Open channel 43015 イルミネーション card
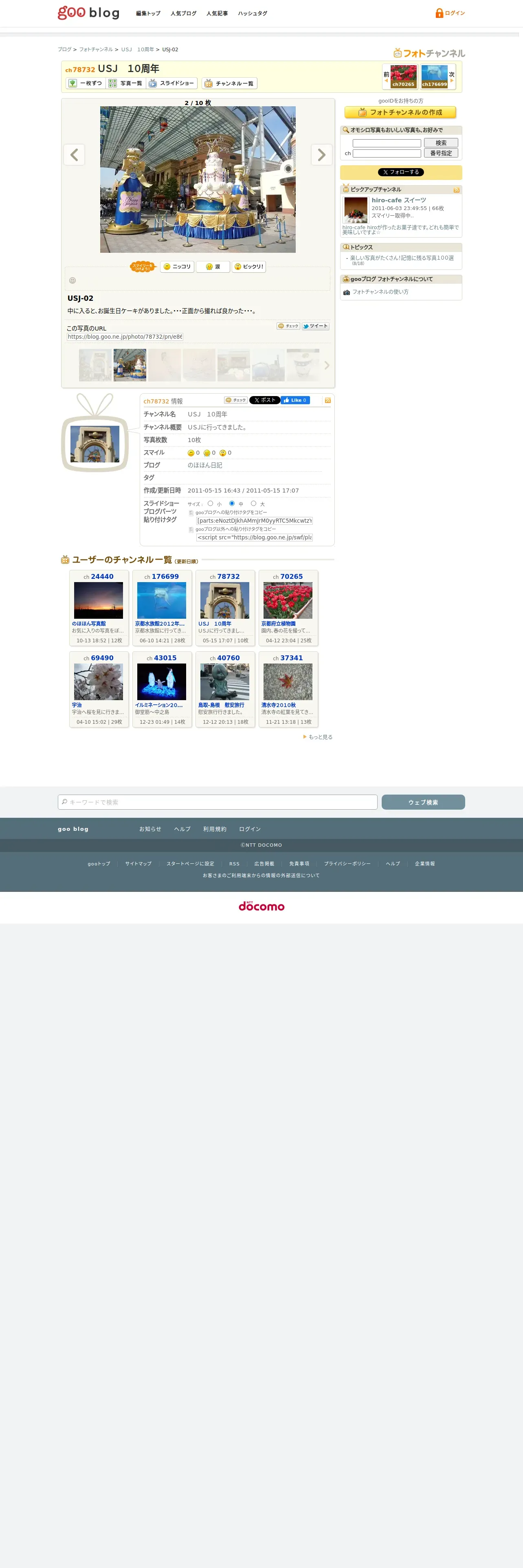This screenshot has width=523, height=1568. point(162,690)
